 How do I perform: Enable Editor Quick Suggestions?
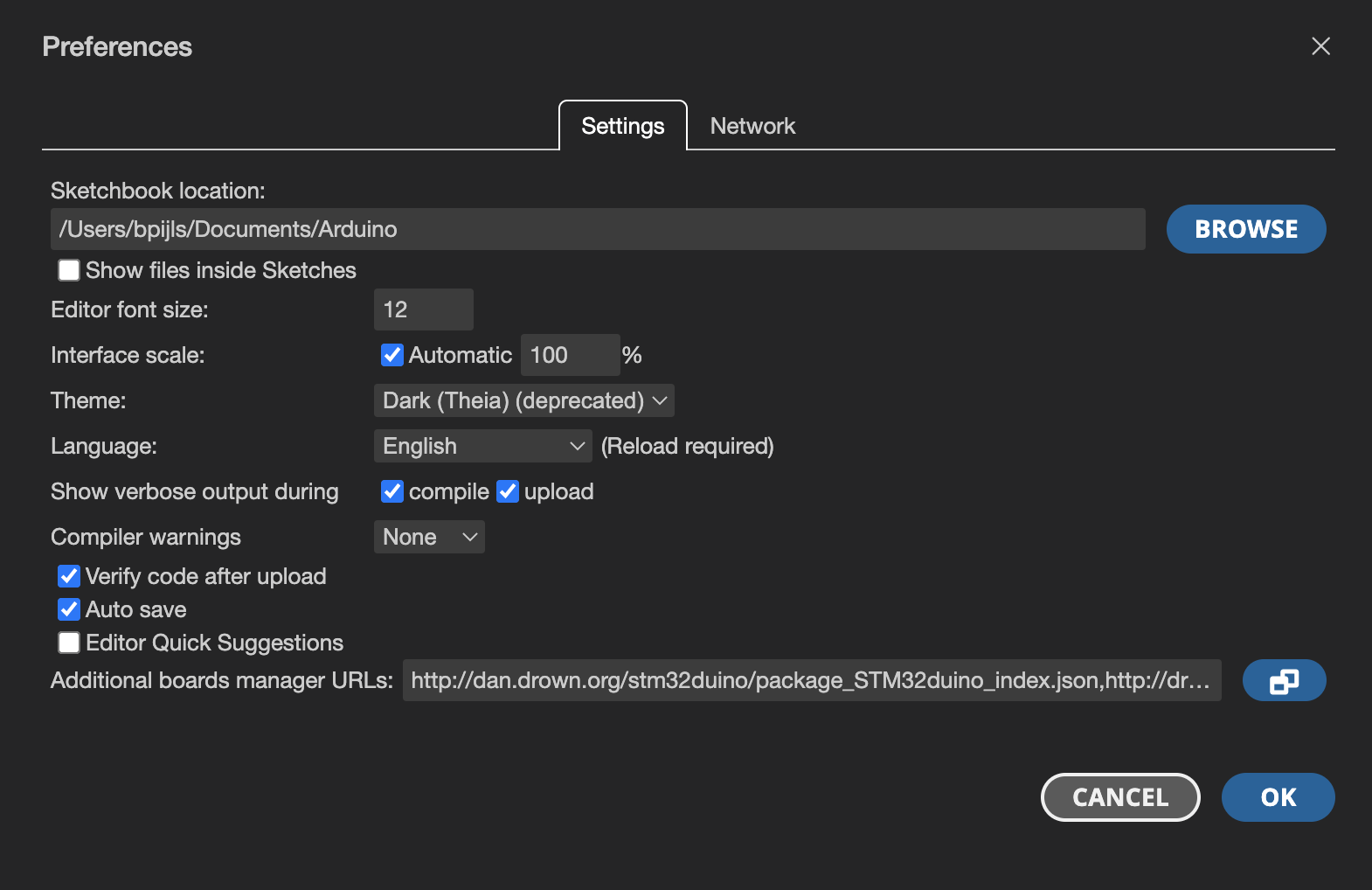[69, 643]
